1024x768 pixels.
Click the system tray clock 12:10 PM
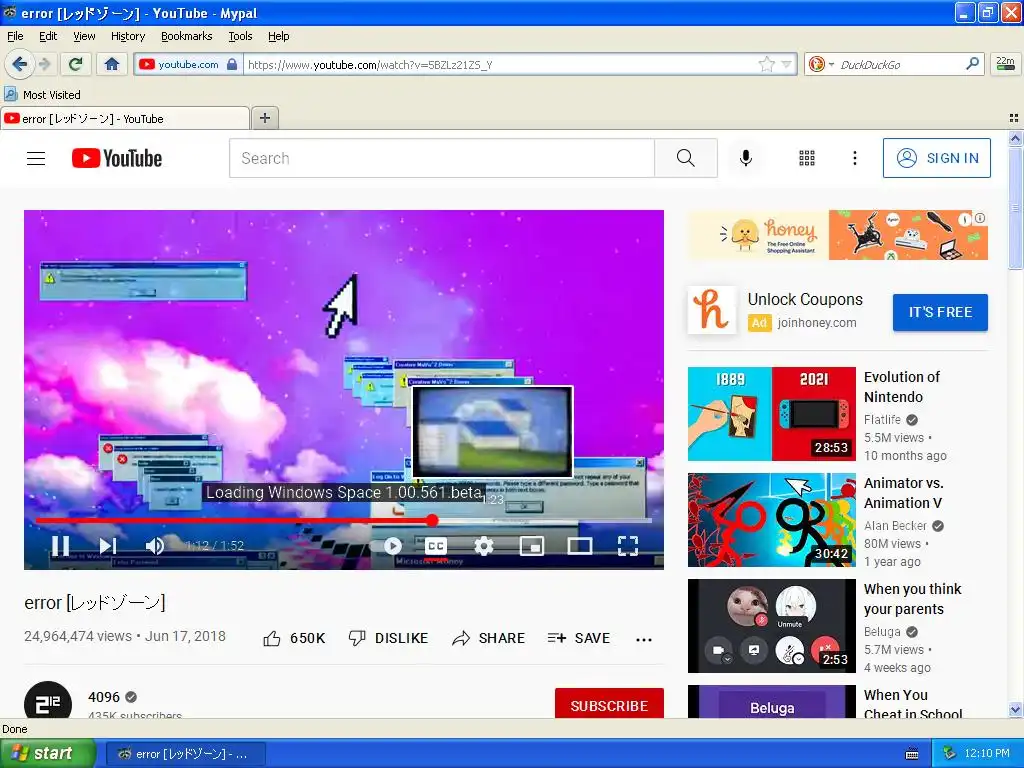986,753
